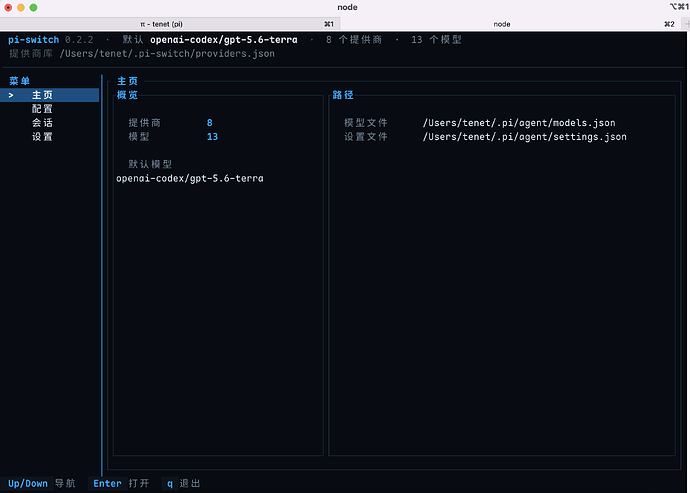
Task: Click the providers.json library path
Action: pyautogui.click(x=167, y=54)
